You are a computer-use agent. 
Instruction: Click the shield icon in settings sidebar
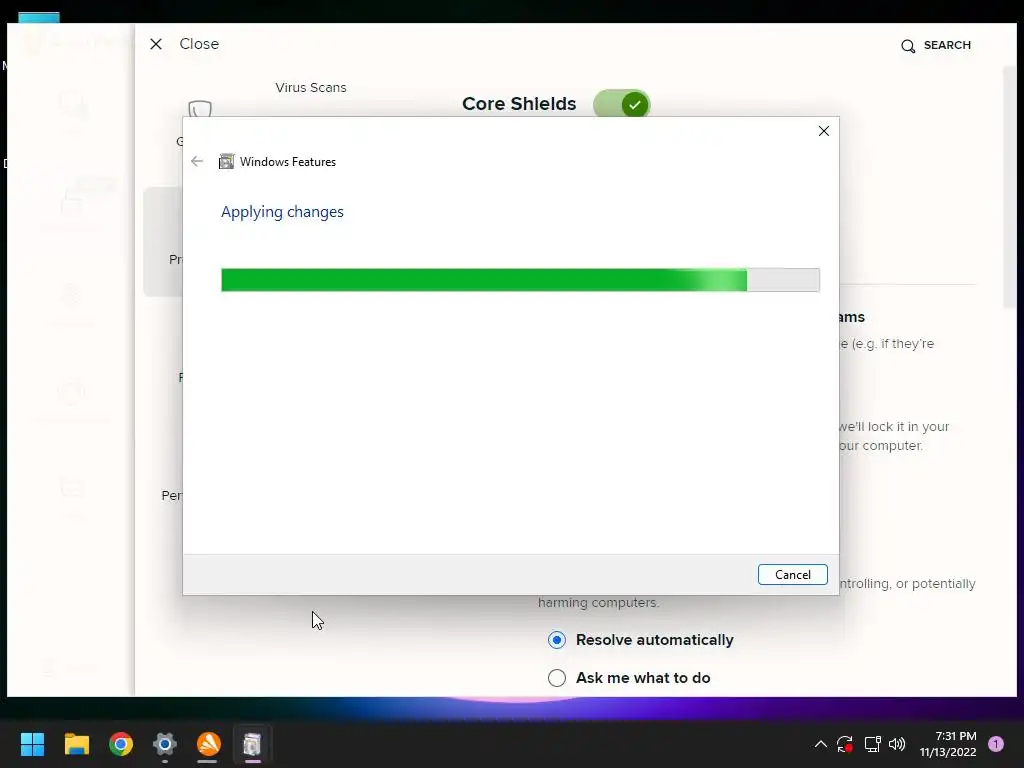click(200, 108)
